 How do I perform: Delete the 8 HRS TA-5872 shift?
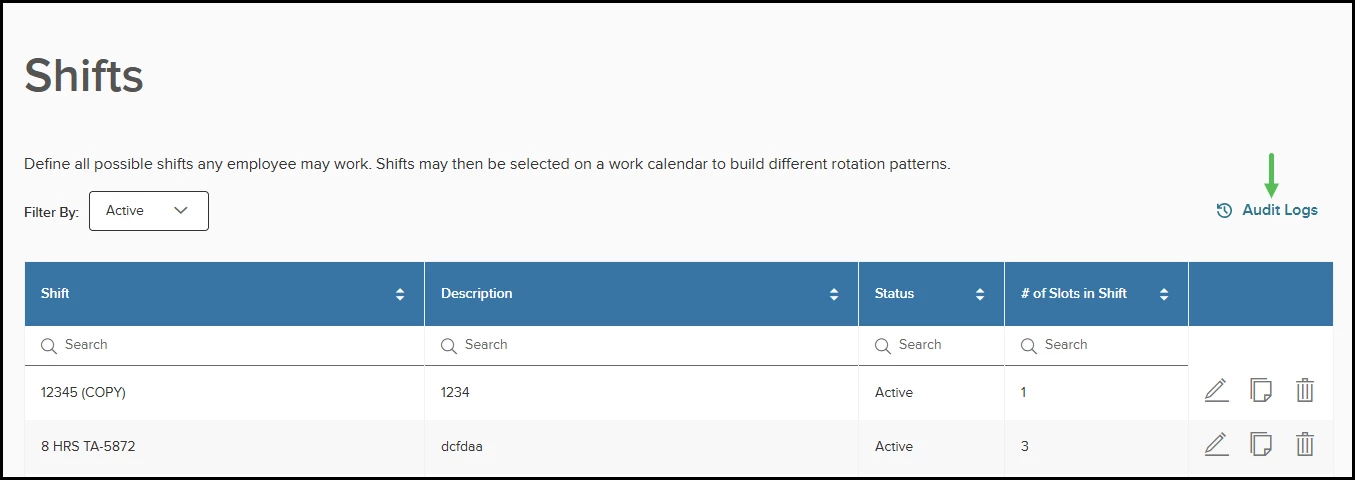click(1304, 445)
